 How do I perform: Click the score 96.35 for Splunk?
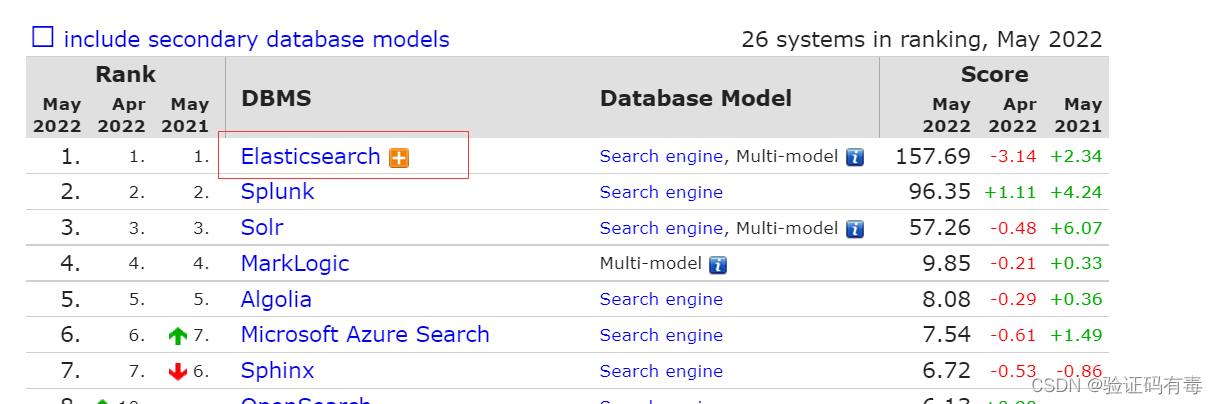pos(940,192)
